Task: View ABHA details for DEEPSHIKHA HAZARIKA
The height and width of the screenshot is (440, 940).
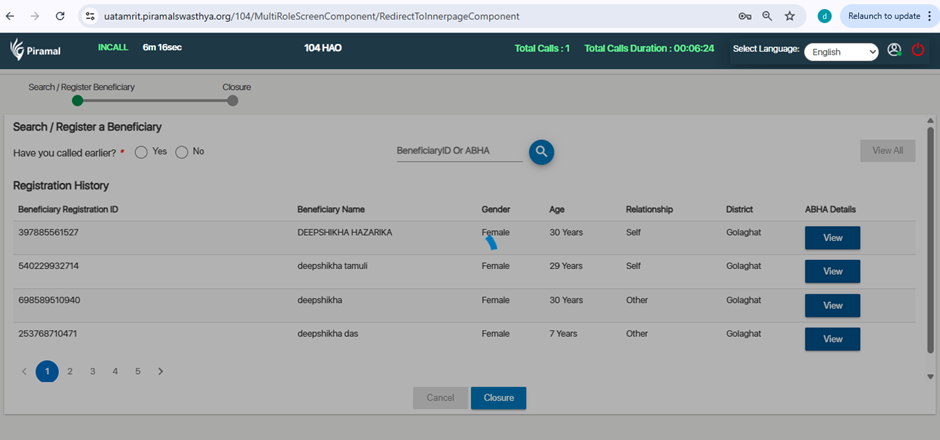Action: 832,238
